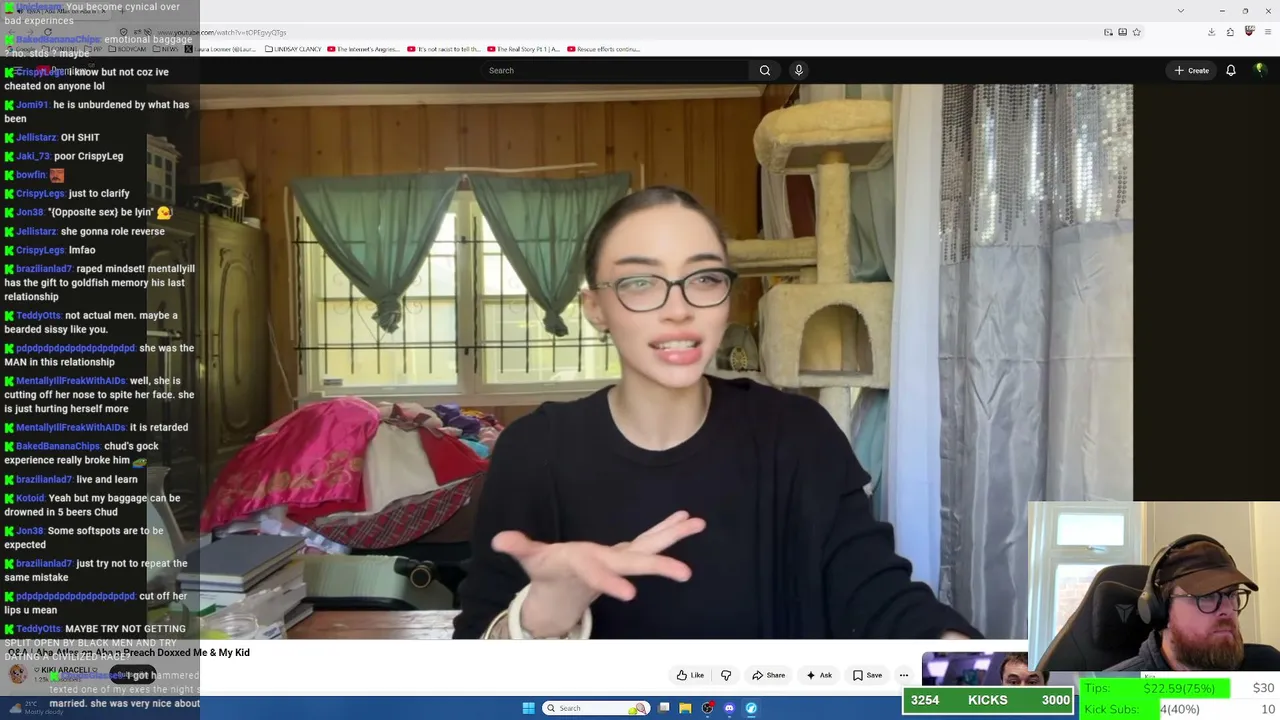
Task: Open the more actions three-dot menu
Action: click(x=904, y=675)
